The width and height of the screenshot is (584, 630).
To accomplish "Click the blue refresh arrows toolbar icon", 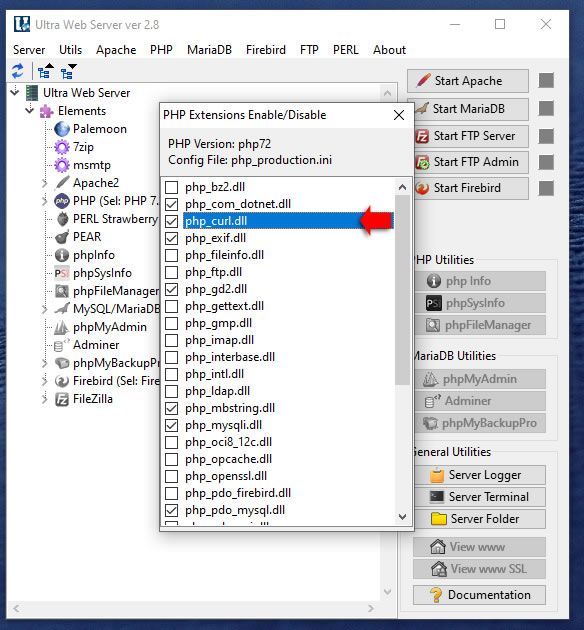I will coord(18,72).
